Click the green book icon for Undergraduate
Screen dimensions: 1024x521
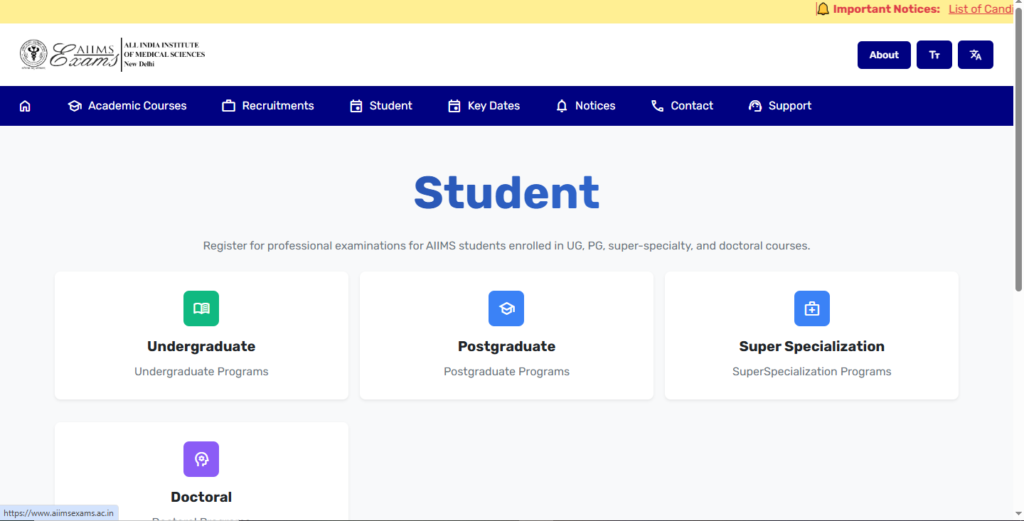click(201, 308)
